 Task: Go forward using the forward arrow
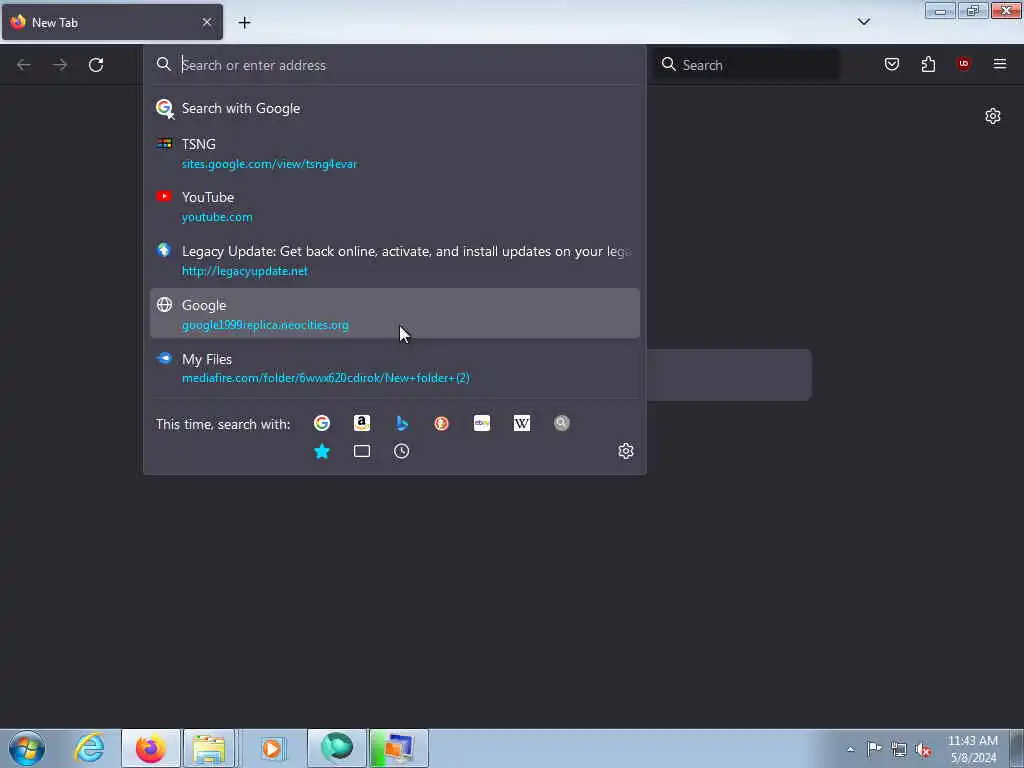point(60,65)
